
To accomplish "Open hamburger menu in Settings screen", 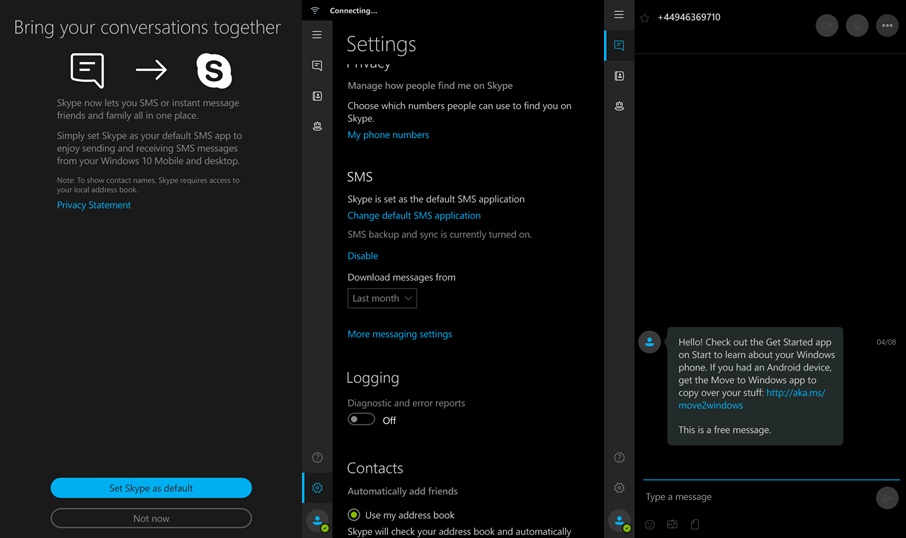I will pos(317,35).
